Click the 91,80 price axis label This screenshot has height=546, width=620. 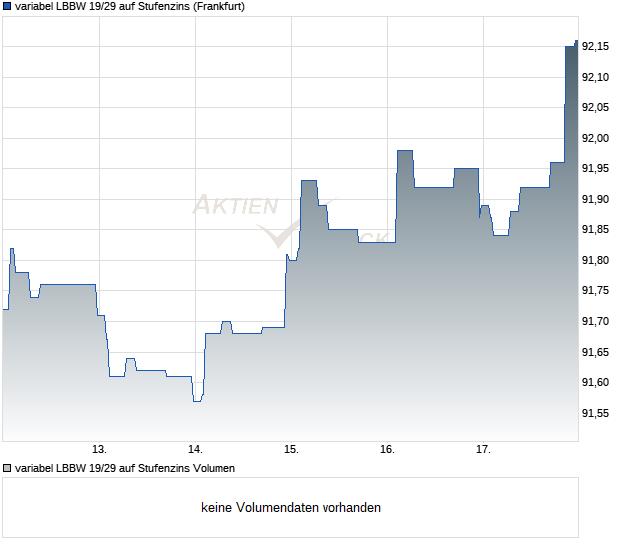(595, 260)
